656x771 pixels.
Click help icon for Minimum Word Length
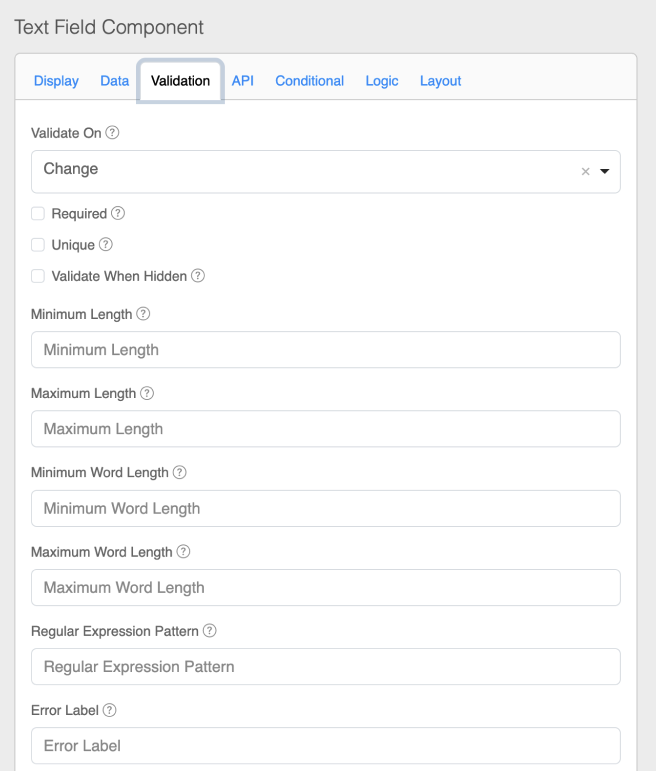pyautogui.click(x=180, y=472)
